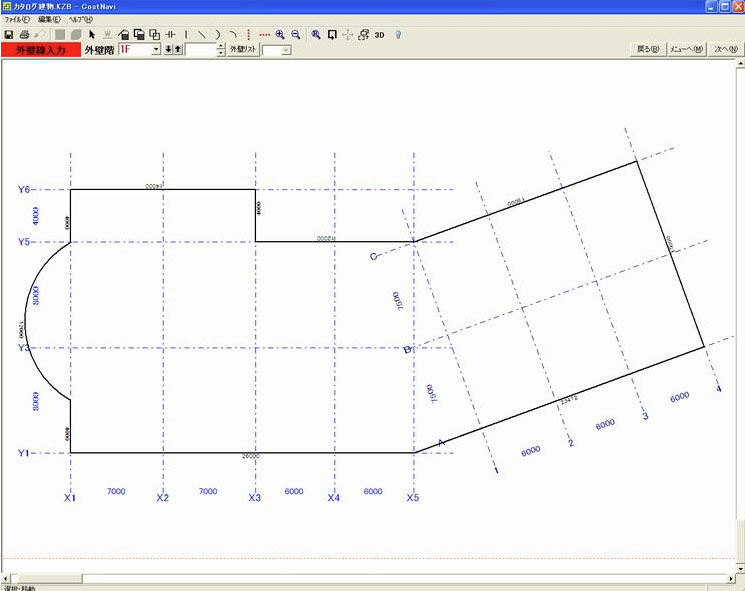Select the vertical line drawing tool
This screenshot has width=745, height=591.
click(x=186, y=34)
